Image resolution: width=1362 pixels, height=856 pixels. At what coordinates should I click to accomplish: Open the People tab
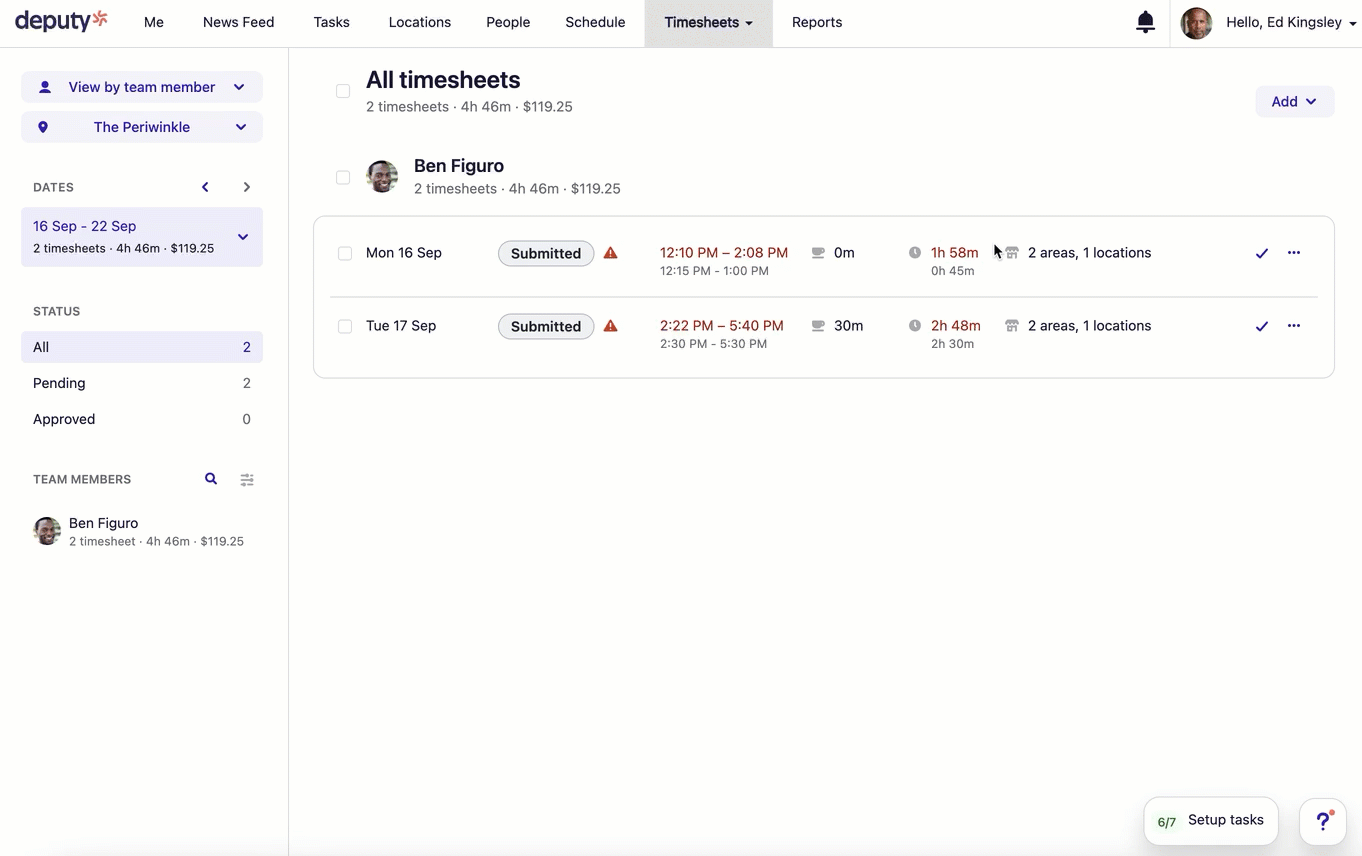tap(508, 22)
